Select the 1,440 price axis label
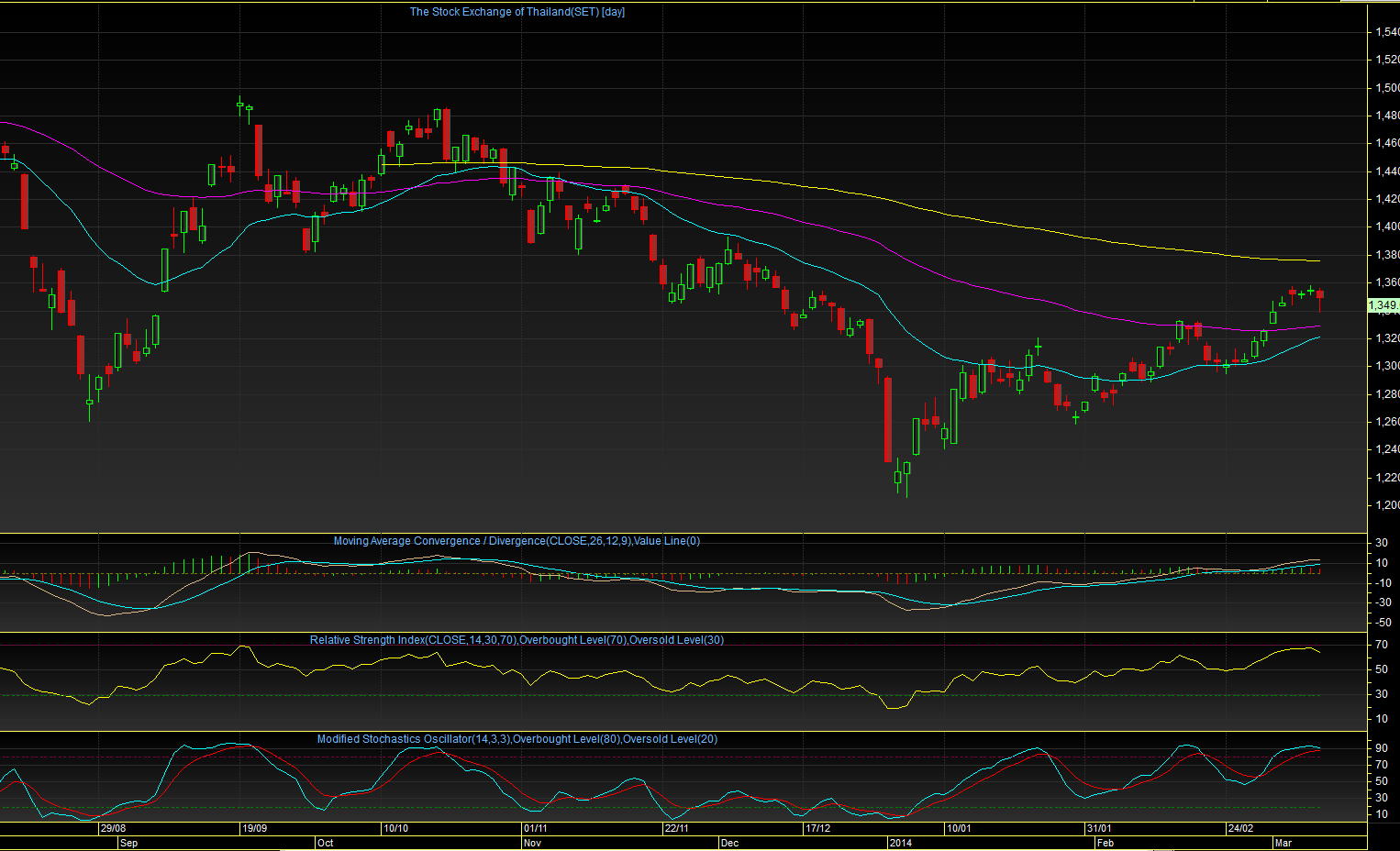 [1386, 171]
